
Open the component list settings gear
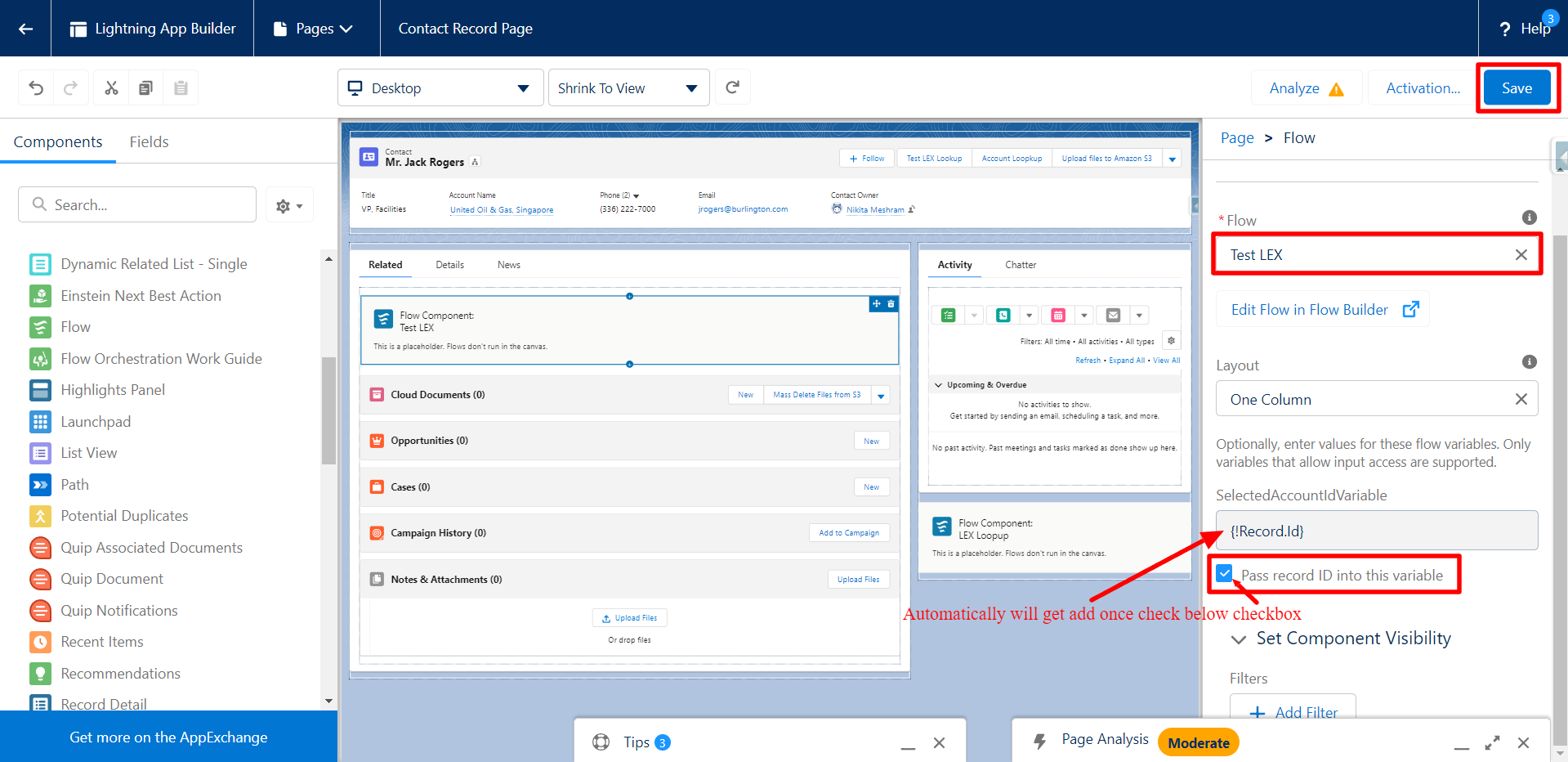point(289,205)
